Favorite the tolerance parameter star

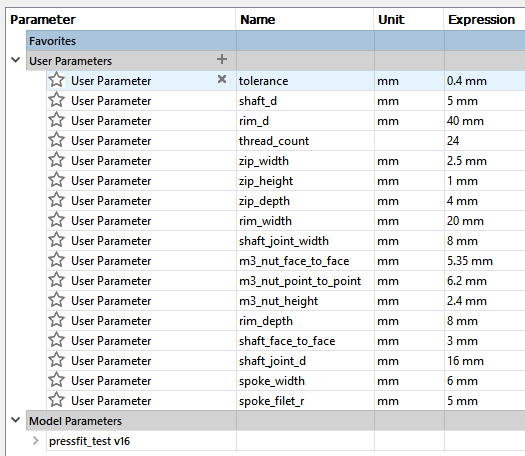pos(56,80)
